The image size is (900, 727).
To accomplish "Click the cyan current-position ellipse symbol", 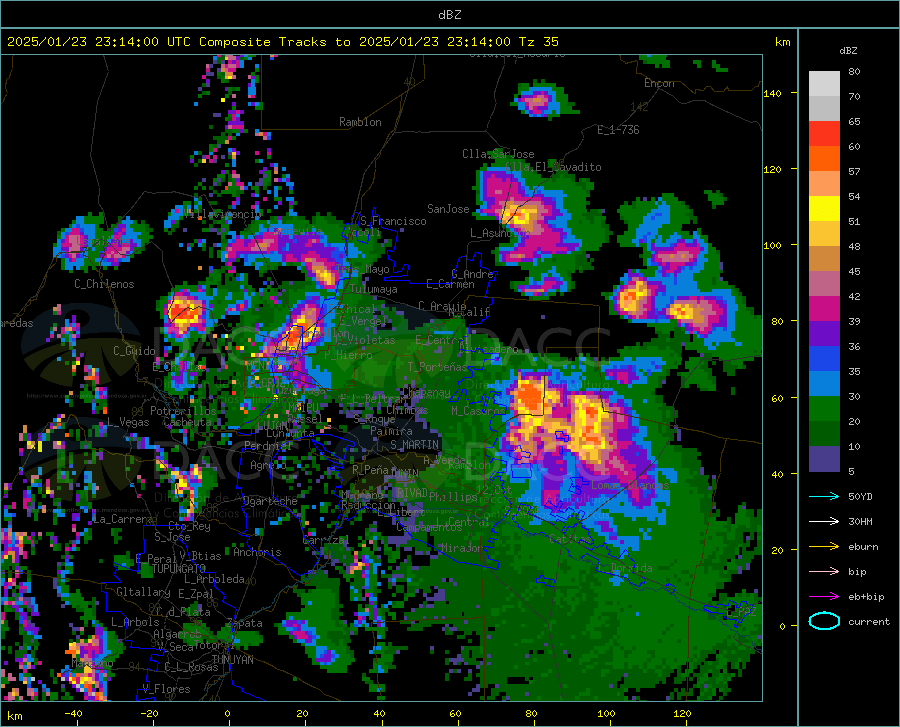I will [x=824, y=621].
